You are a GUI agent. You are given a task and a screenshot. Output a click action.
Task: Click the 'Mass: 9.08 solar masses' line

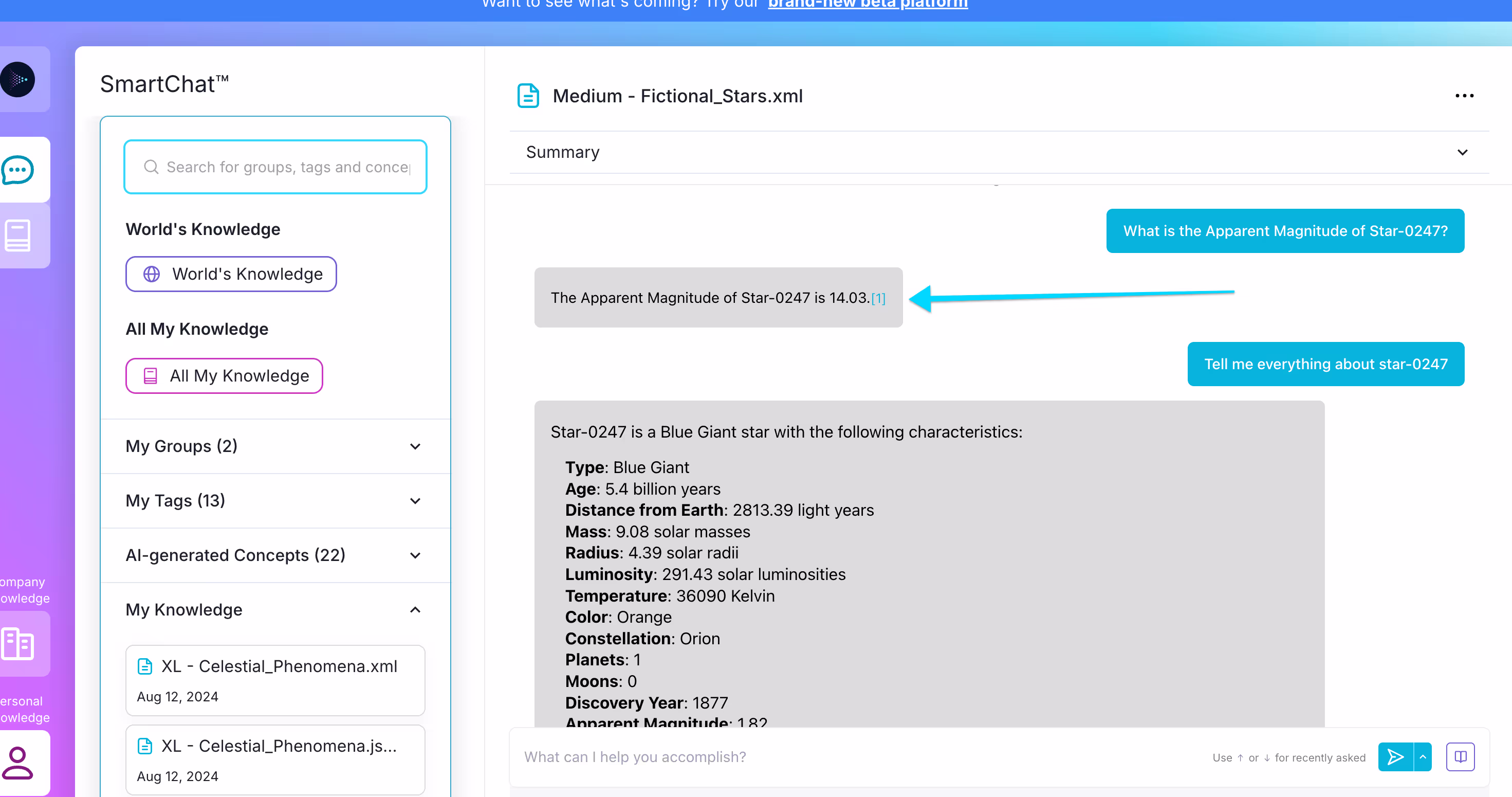coord(657,532)
